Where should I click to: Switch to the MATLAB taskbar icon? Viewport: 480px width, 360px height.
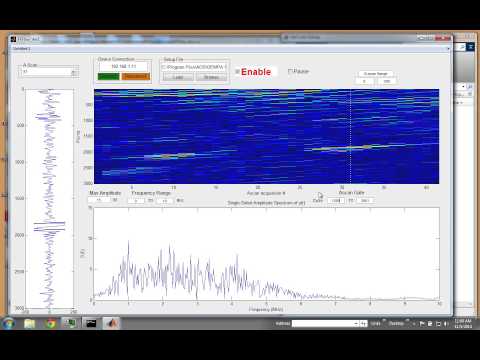tap(112, 323)
